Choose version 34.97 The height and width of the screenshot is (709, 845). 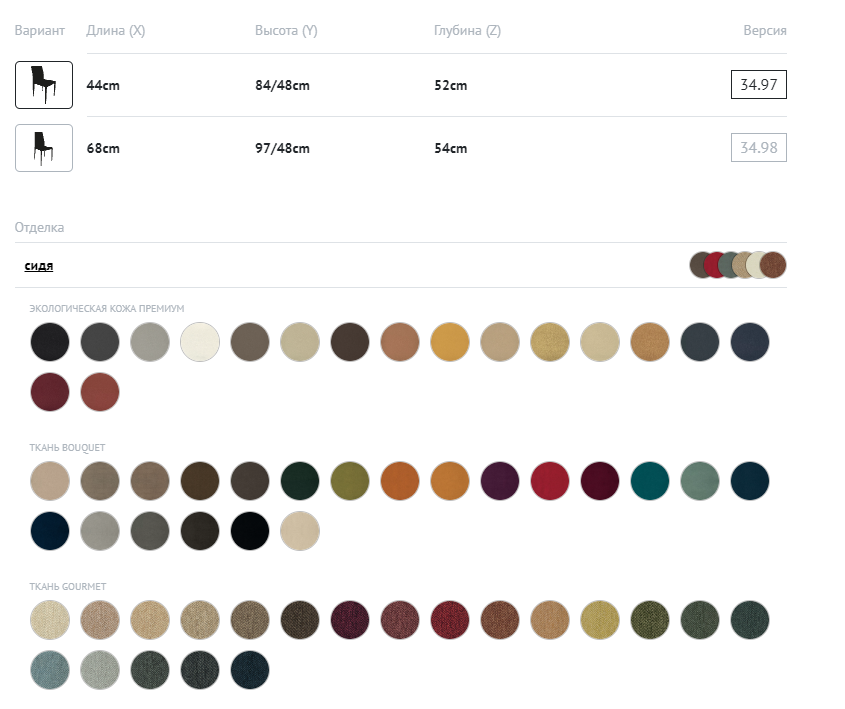tap(758, 85)
